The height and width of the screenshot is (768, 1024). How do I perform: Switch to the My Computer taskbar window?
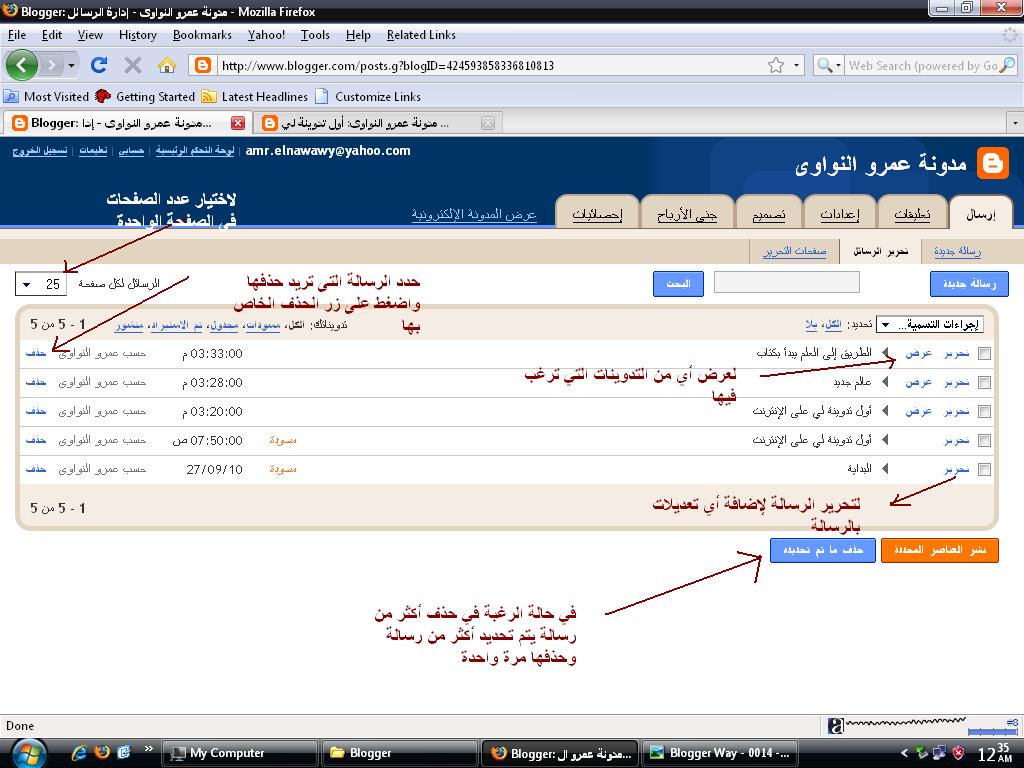click(x=239, y=753)
